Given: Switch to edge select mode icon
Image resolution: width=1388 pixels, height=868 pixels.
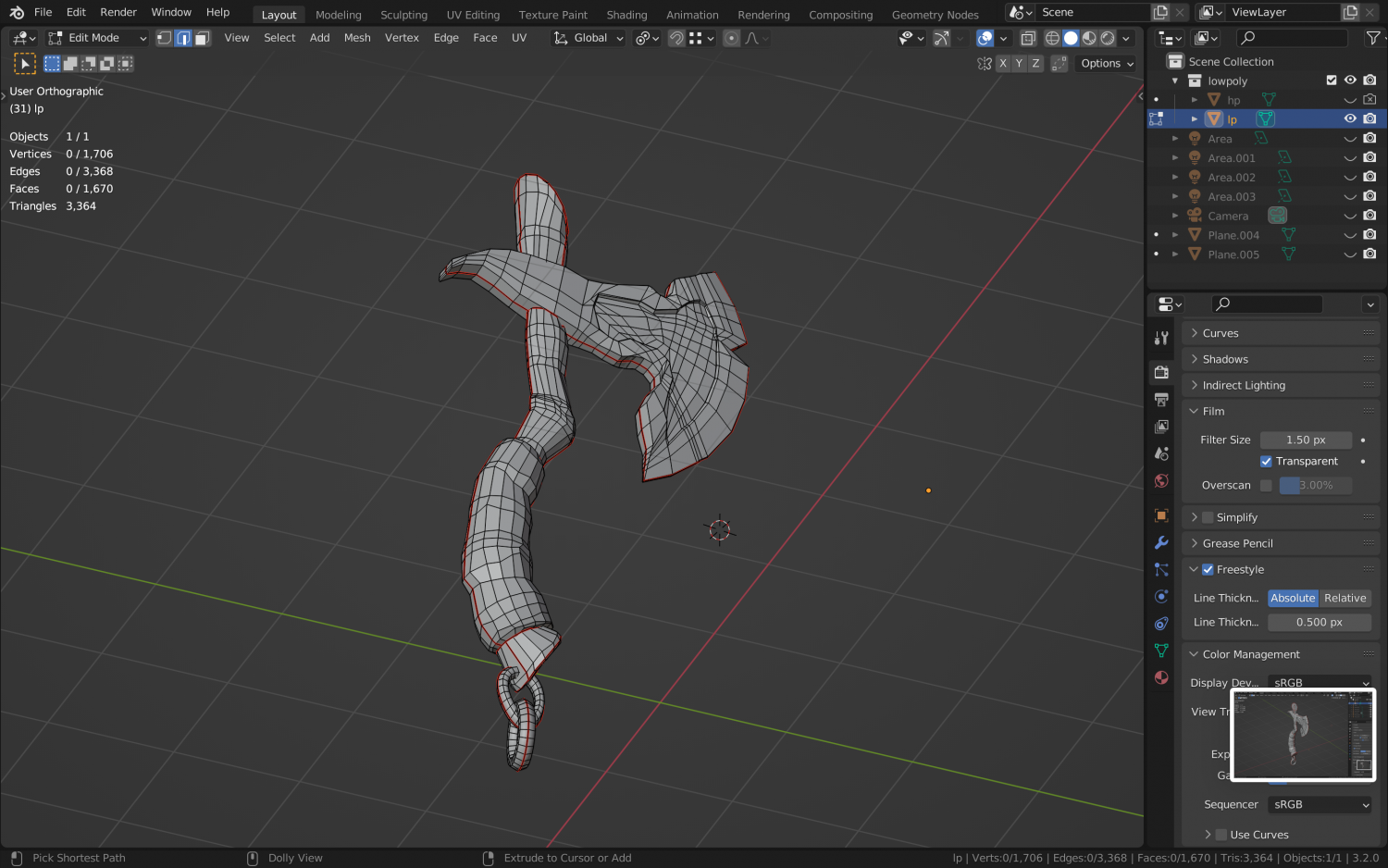Looking at the screenshot, I should 183,38.
